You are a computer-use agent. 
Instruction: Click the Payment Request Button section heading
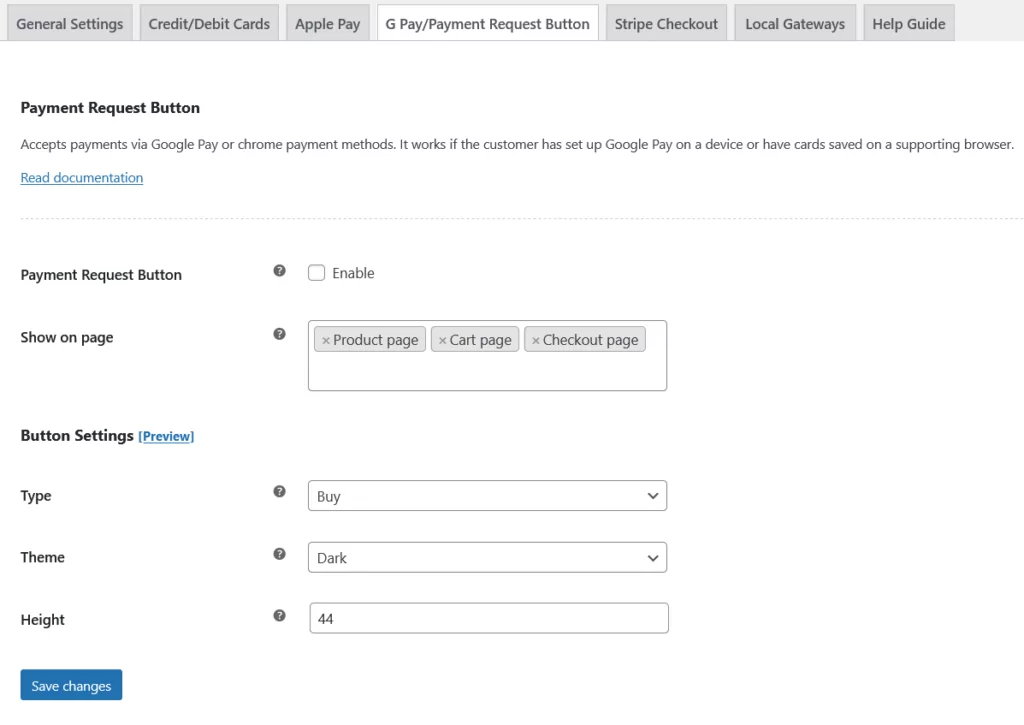pyautogui.click(x=110, y=108)
